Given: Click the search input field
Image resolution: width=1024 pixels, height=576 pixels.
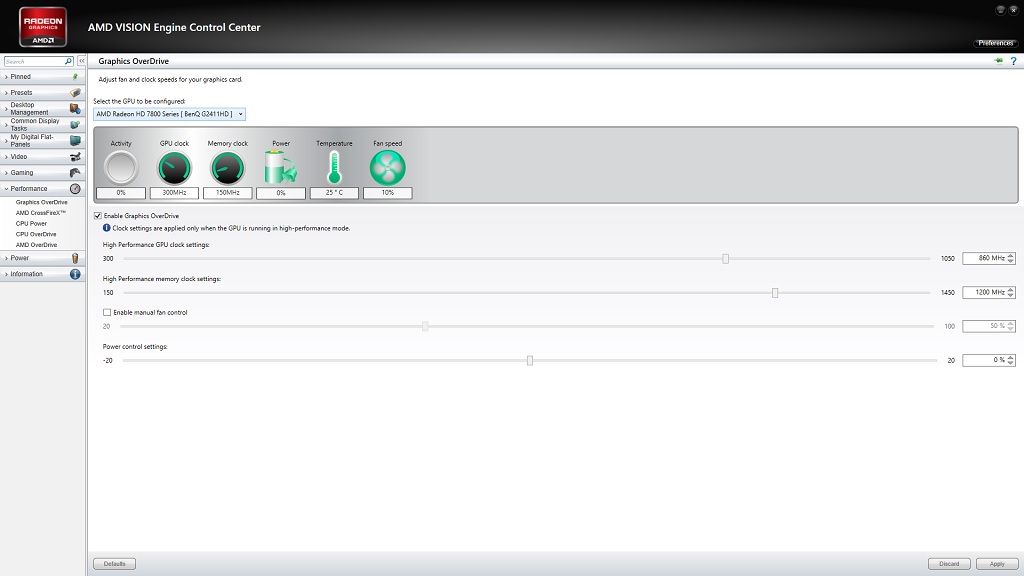Looking at the screenshot, I should [34, 61].
